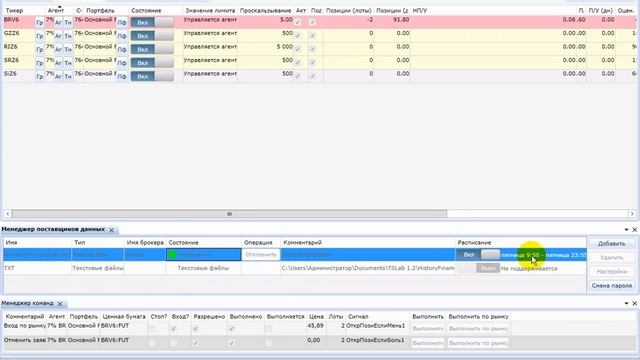The height and width of the screenshot is (360, 640).
Task: Click the Пф button in SRZ6 row
Action: click(x=122, y=63)
